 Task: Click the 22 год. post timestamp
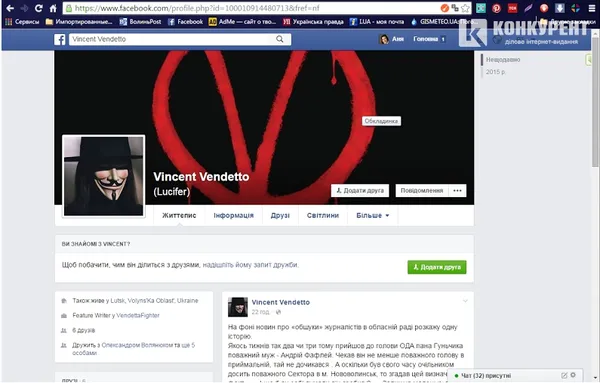click(x=261, y=312)
